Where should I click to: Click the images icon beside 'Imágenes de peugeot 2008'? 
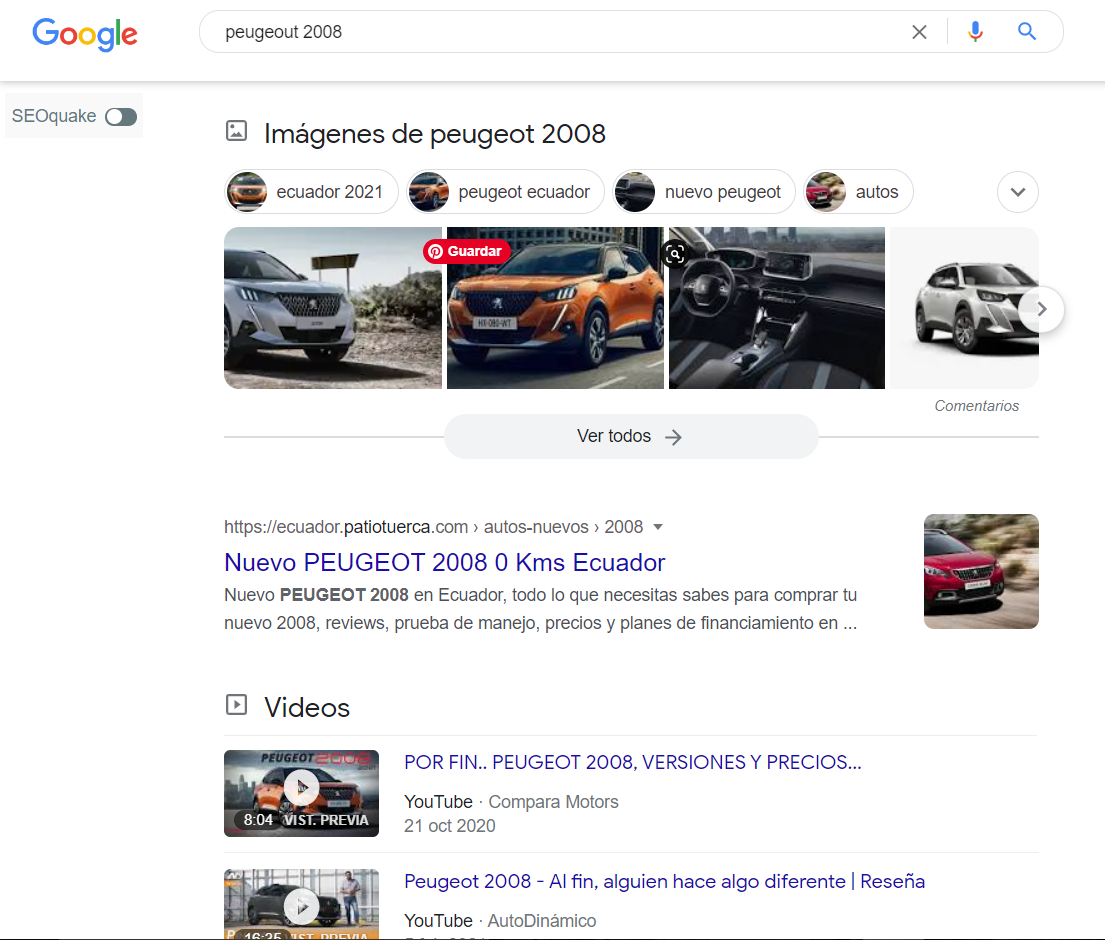pyautogui.click(x=236, y=131)
